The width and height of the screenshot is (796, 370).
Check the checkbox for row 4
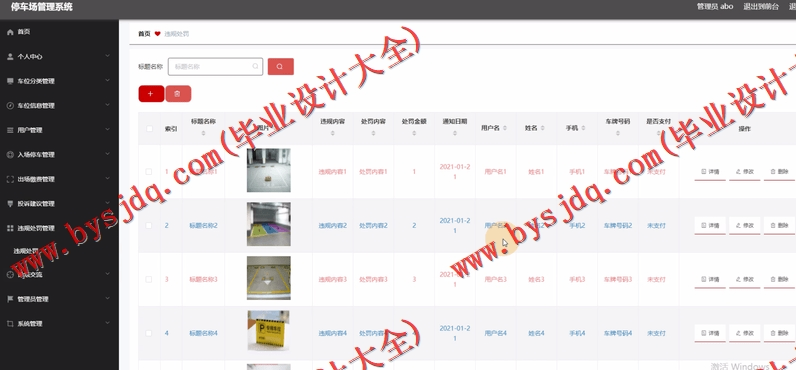[149, 333]
